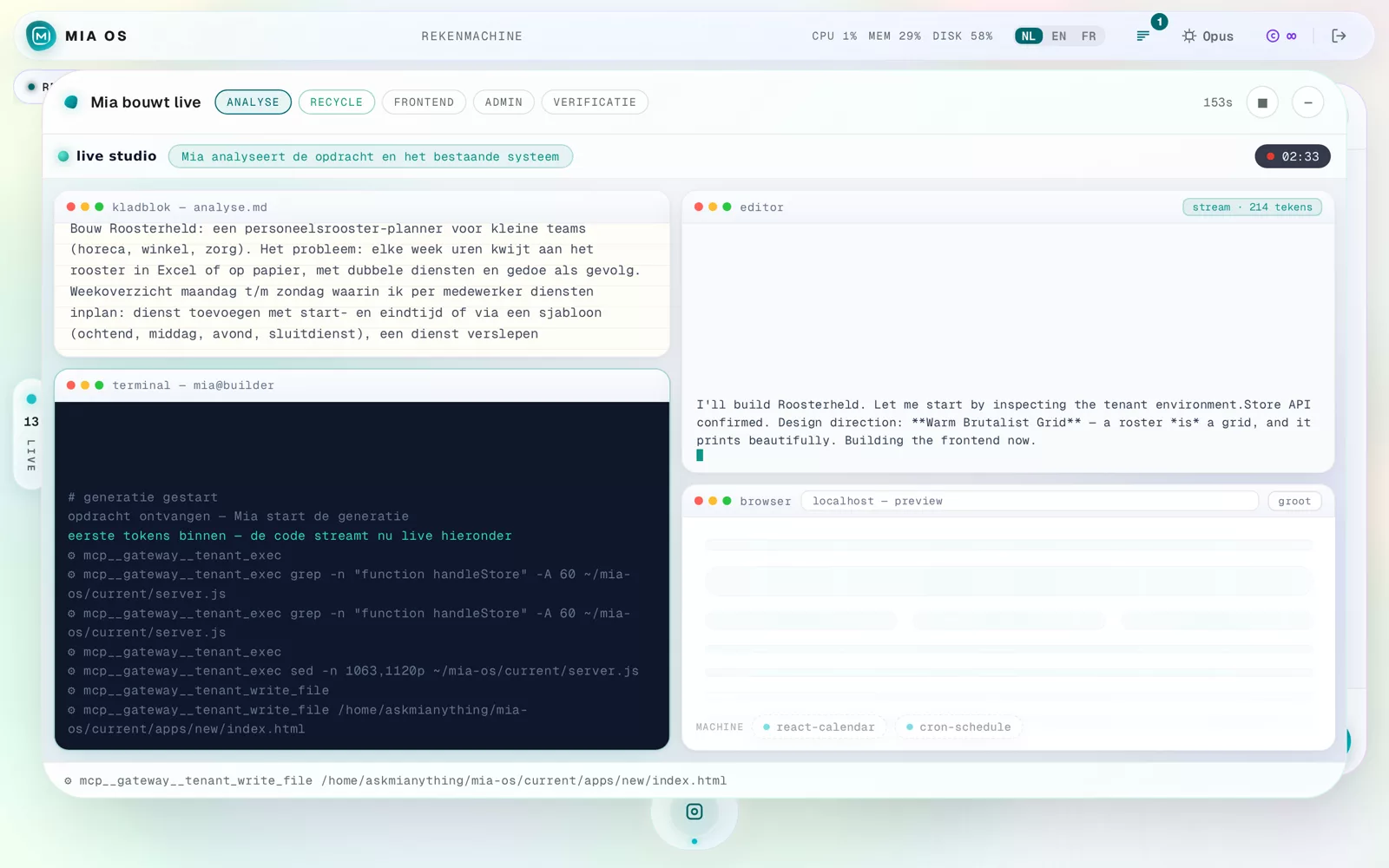The width and height of the screenshot is (1389, 868).
Task: Click the sed -n 1063,1120p terminal line
Action: pos(353,671)
